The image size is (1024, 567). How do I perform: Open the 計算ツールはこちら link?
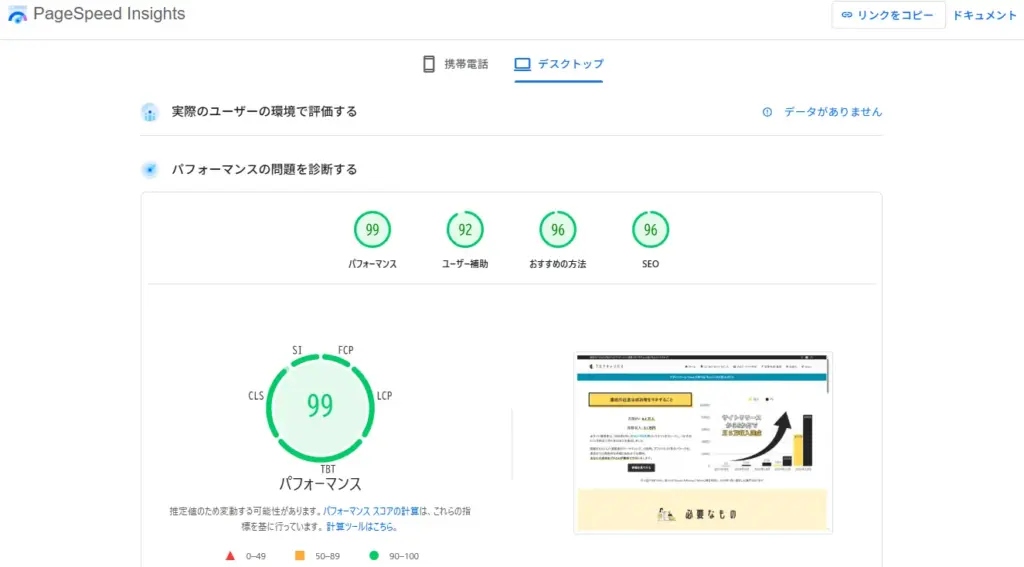coord(361,526)
